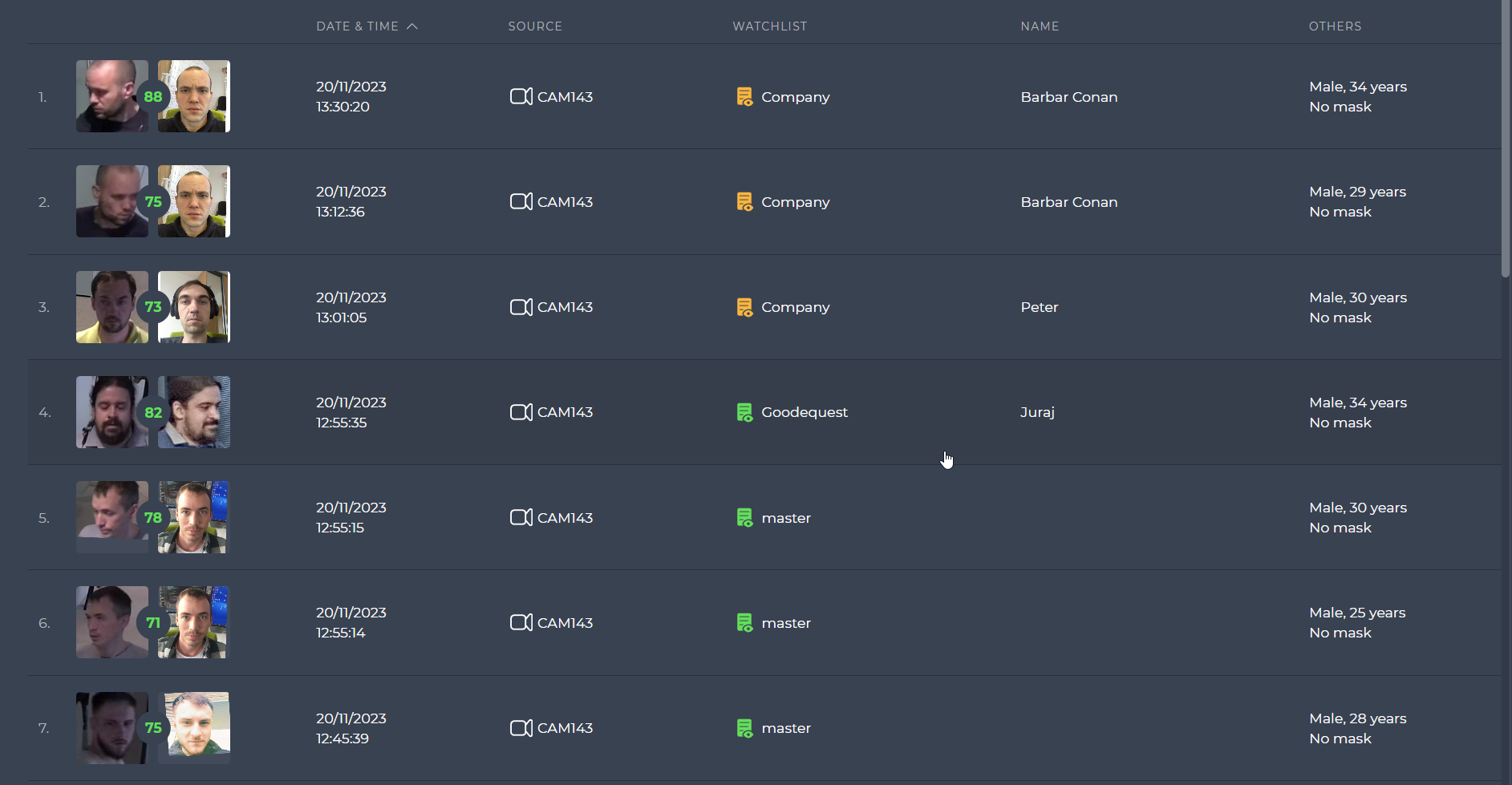Image resolution: width=1512 pixels, height=785 pixels.
Task: Click the Others column header
Action: [x=1335, y=26]
